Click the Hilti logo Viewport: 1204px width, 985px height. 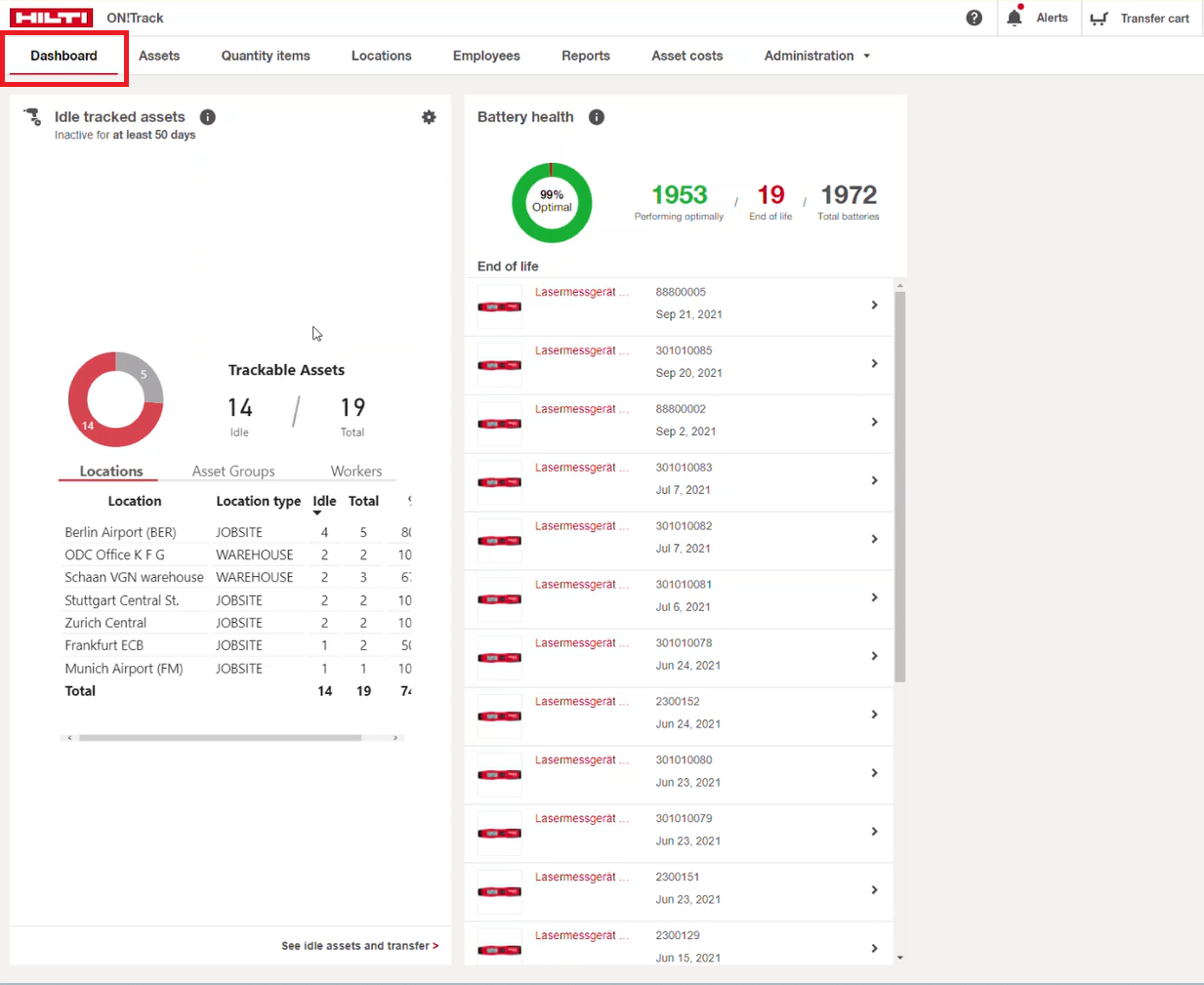click(x=51, y=18)
